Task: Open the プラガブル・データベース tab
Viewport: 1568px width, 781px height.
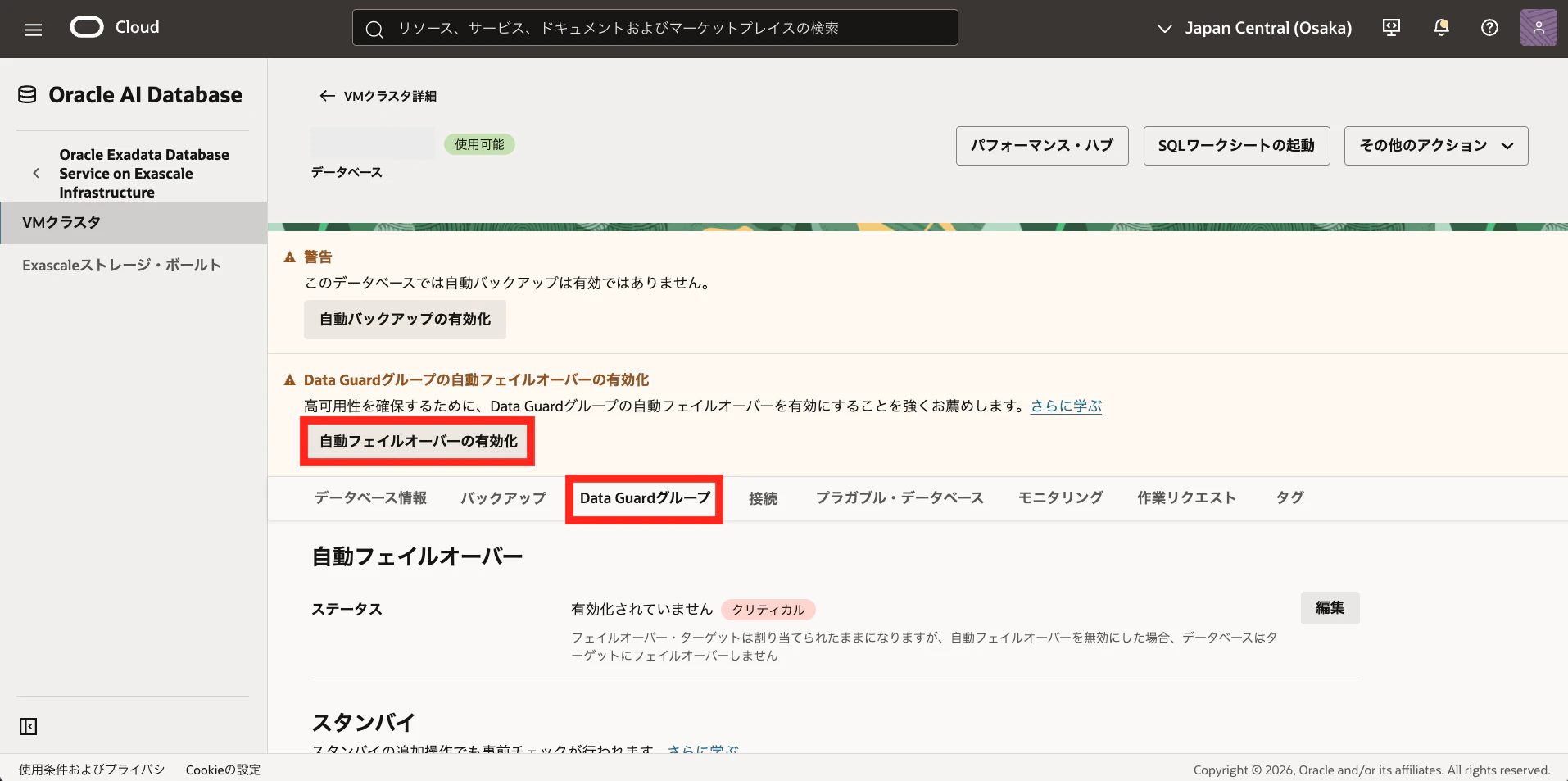Action: [x=900, y=498]
